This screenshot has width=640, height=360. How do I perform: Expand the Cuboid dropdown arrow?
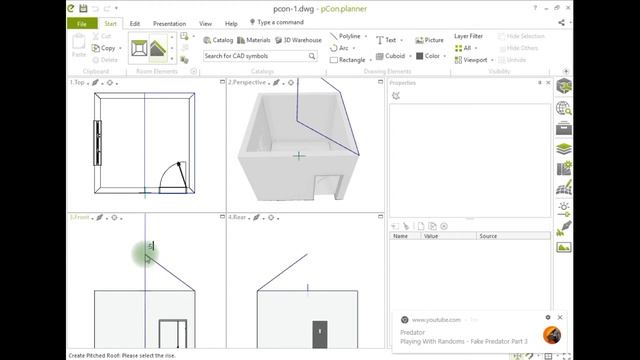(x=410, y=56)
